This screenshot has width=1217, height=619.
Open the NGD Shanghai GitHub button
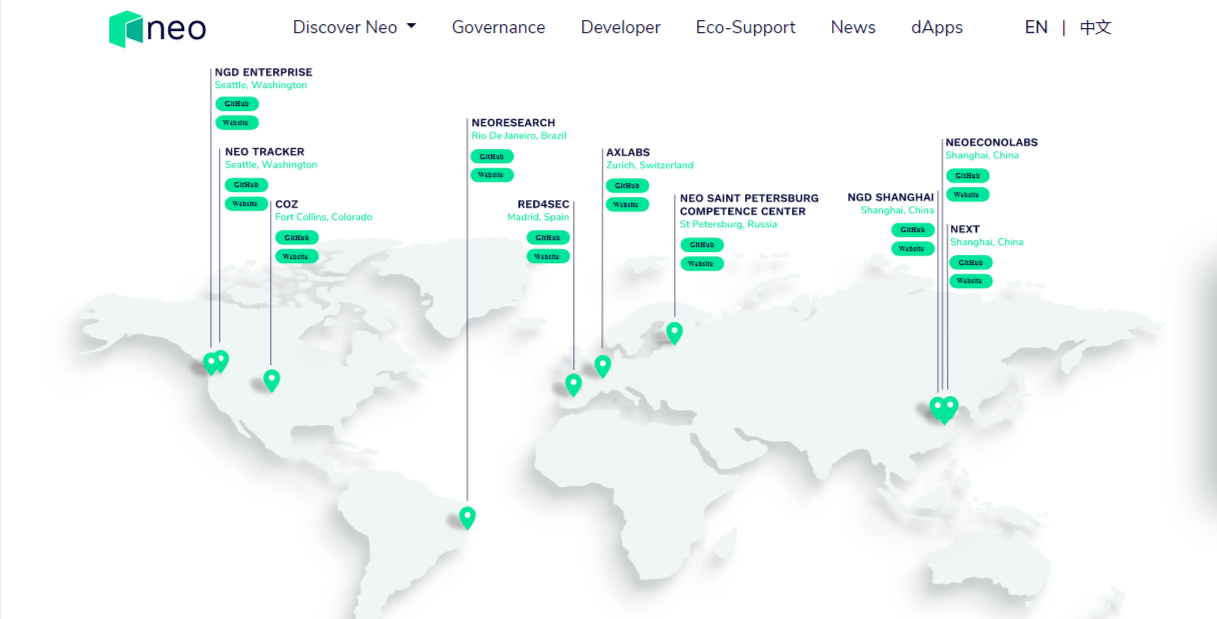coord(913,230)
